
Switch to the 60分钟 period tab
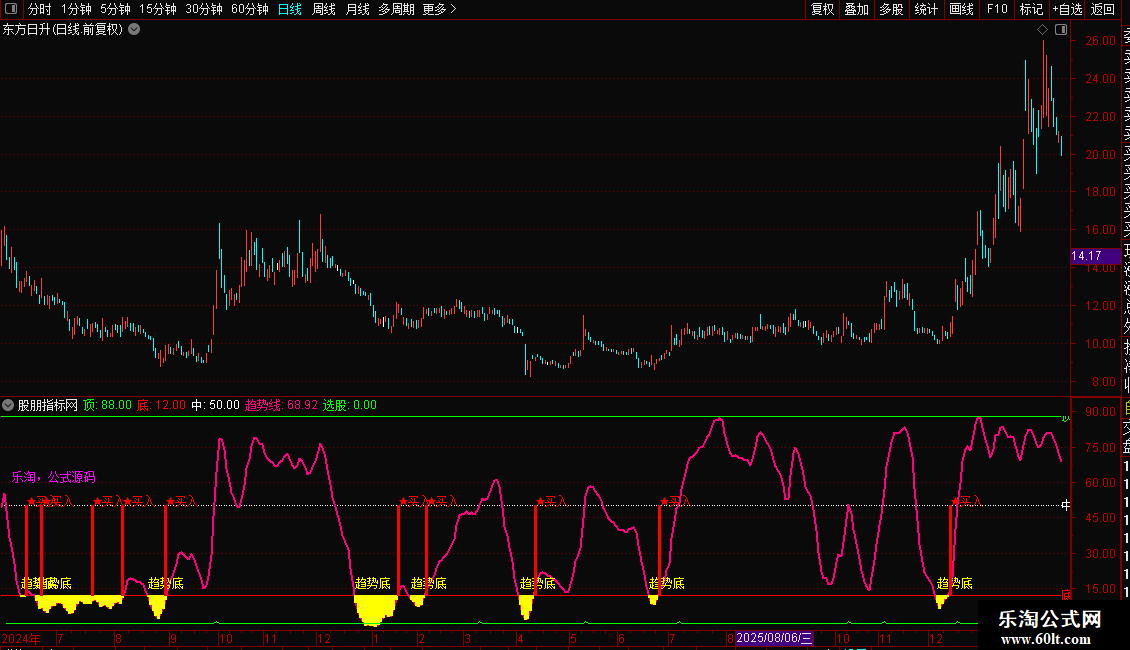249,9
